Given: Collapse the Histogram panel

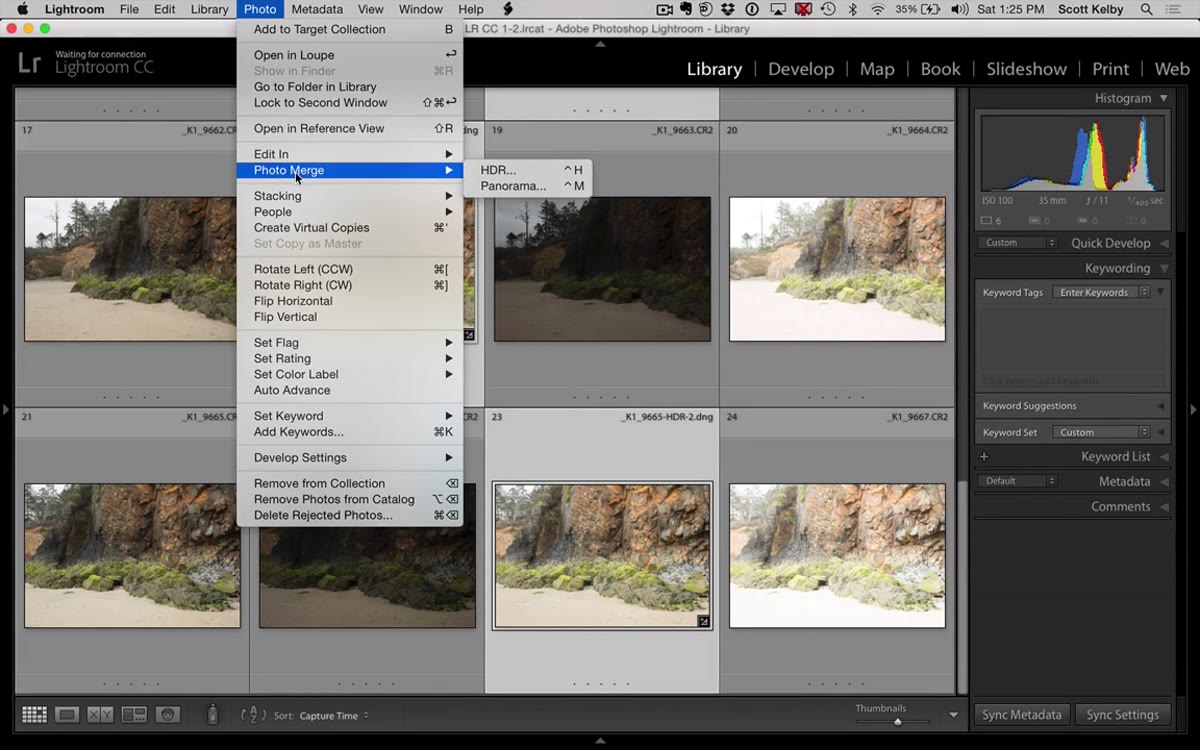Looking at the screenshot, I should (x=1164, y=98).
